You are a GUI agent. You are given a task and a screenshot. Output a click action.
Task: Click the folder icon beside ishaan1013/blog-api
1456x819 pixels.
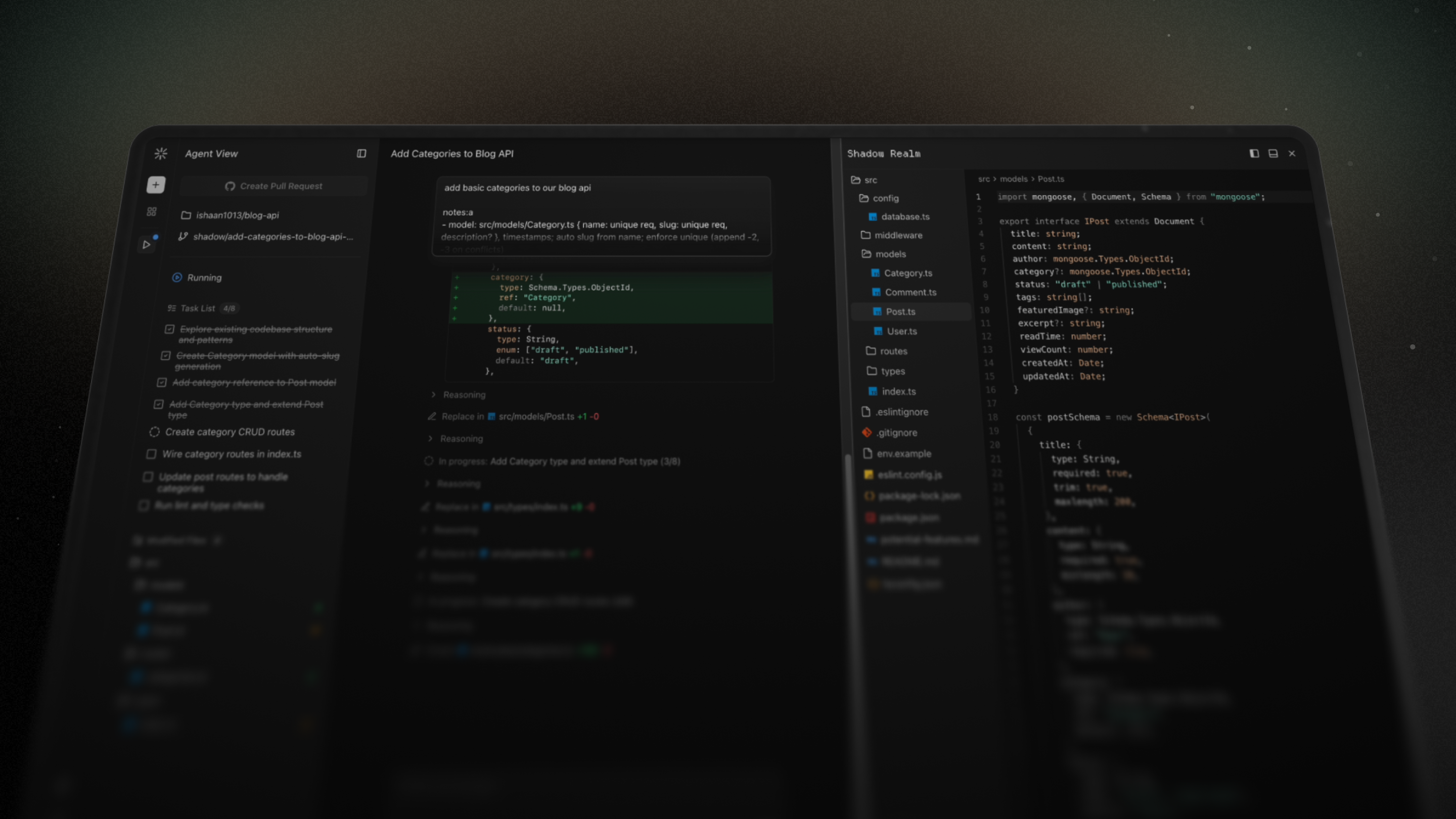pos(186,215)
